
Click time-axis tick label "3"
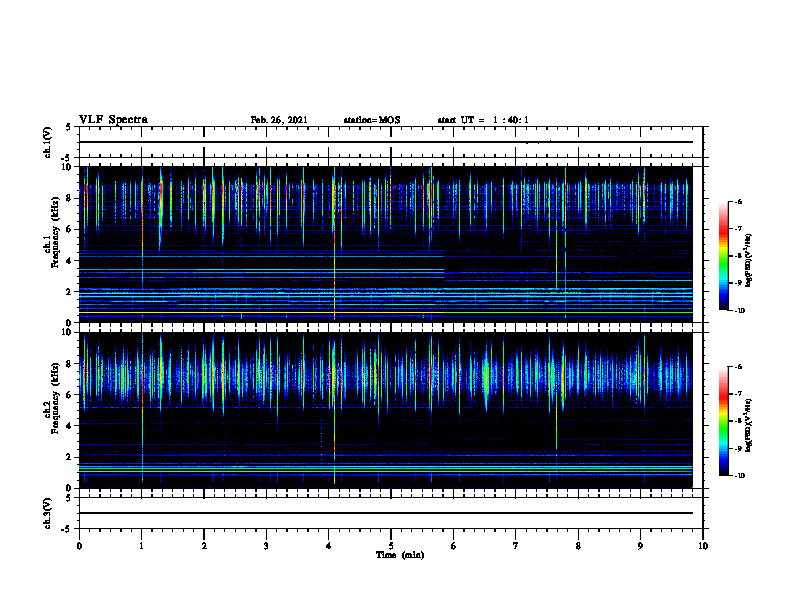[x=266, y=546]
